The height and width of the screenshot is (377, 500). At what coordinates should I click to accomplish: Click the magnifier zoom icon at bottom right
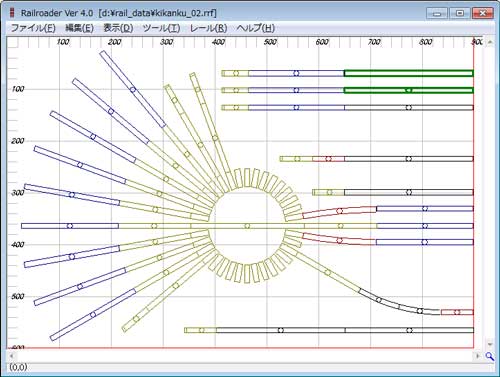click(489, 356)
